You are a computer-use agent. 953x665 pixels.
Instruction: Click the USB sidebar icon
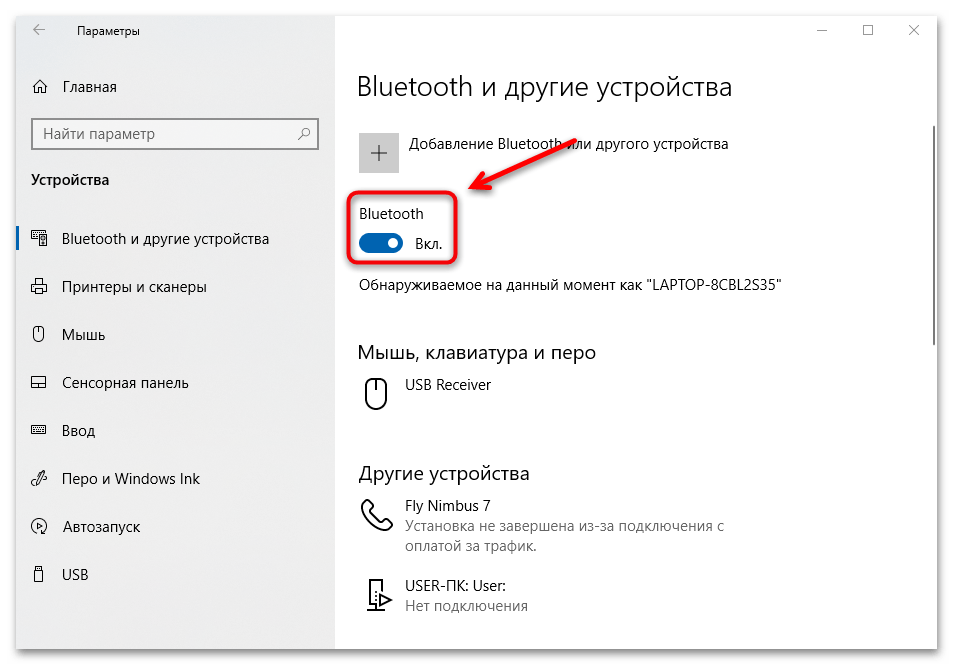pyautogui.click(x=39, y=574)
